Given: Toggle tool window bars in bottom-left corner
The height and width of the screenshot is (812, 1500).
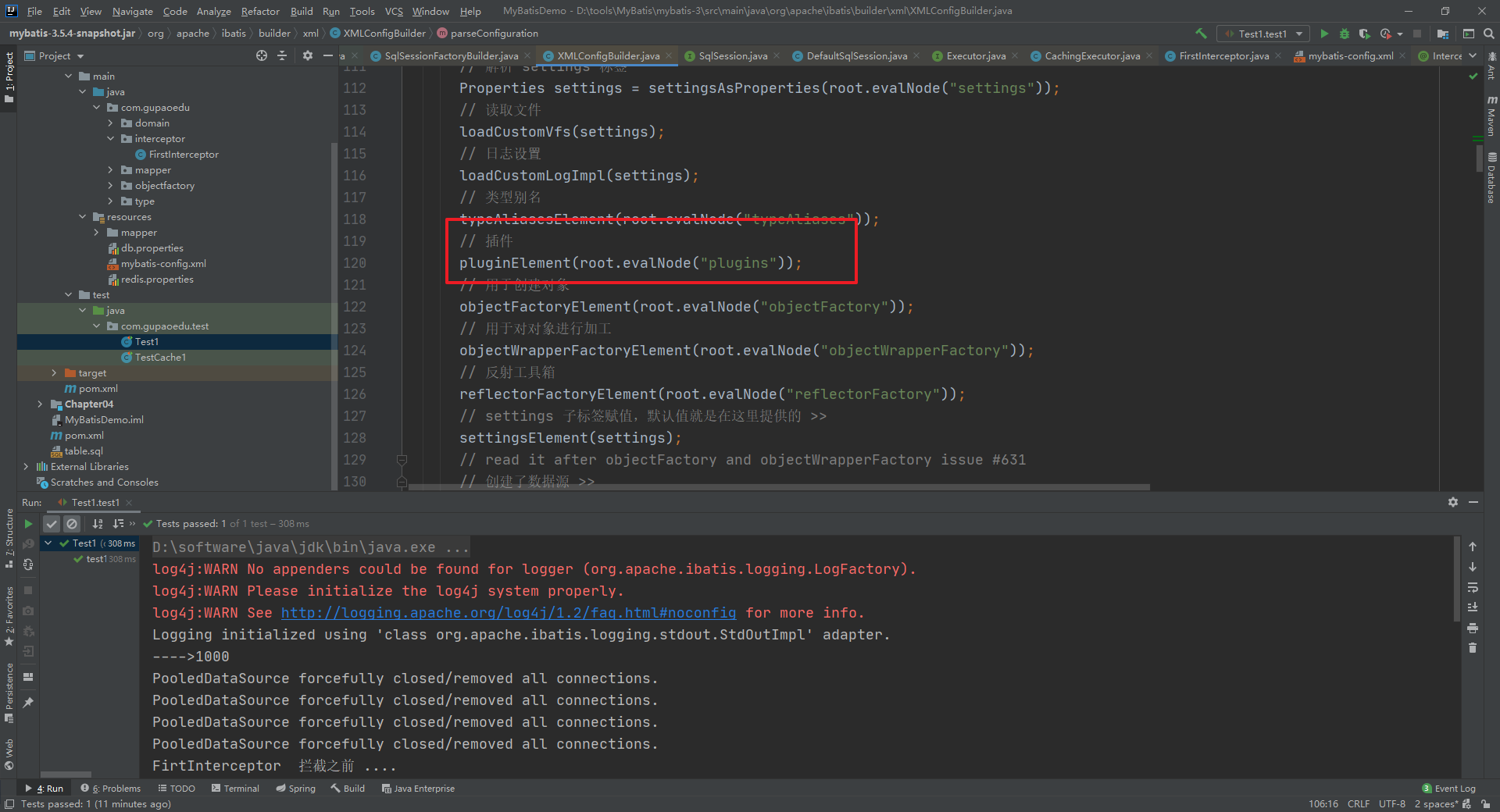Looking at the screenshot, I should (x=9, y=804).
